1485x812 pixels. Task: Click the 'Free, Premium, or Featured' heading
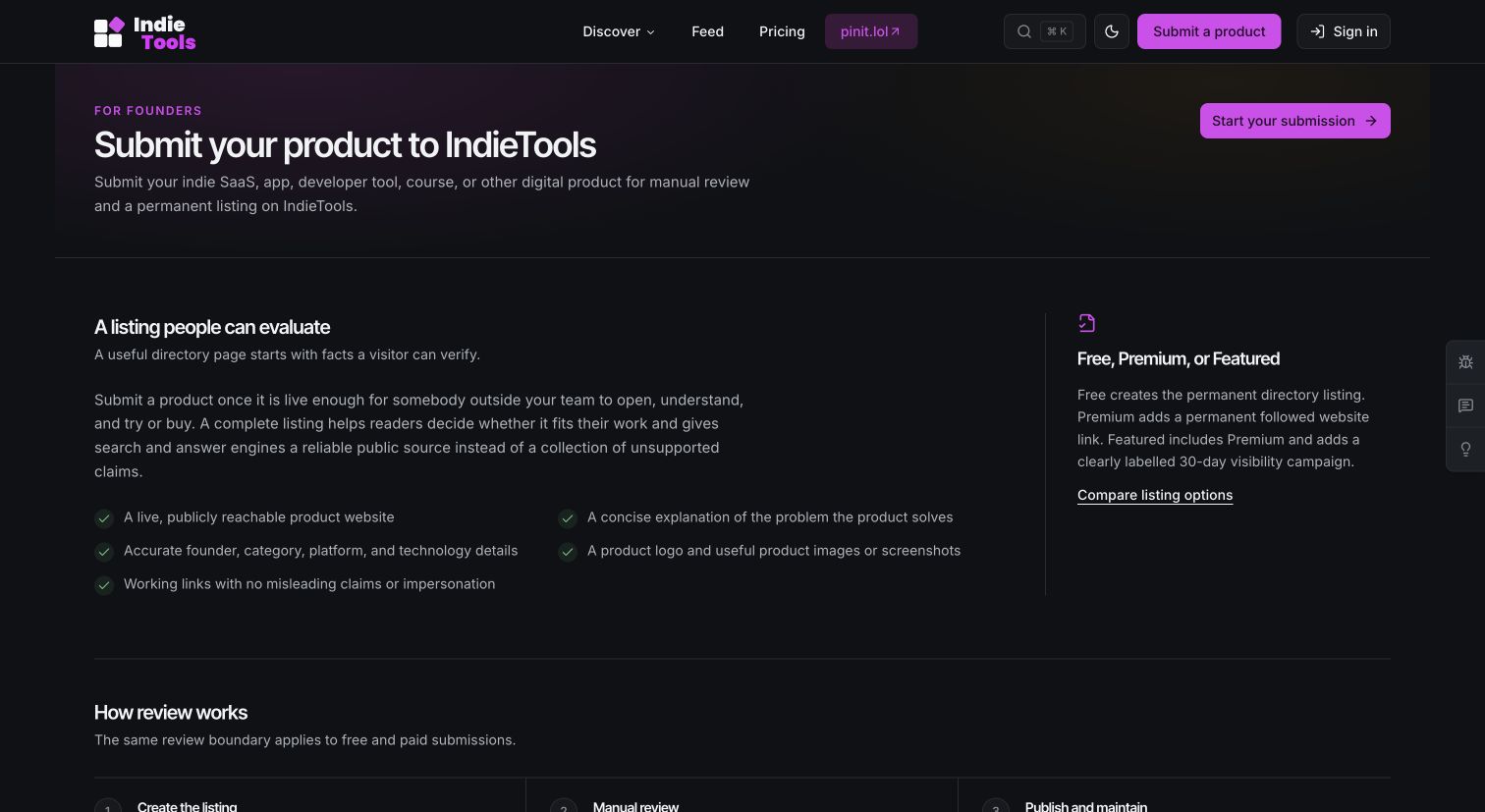coord(1179,358)
